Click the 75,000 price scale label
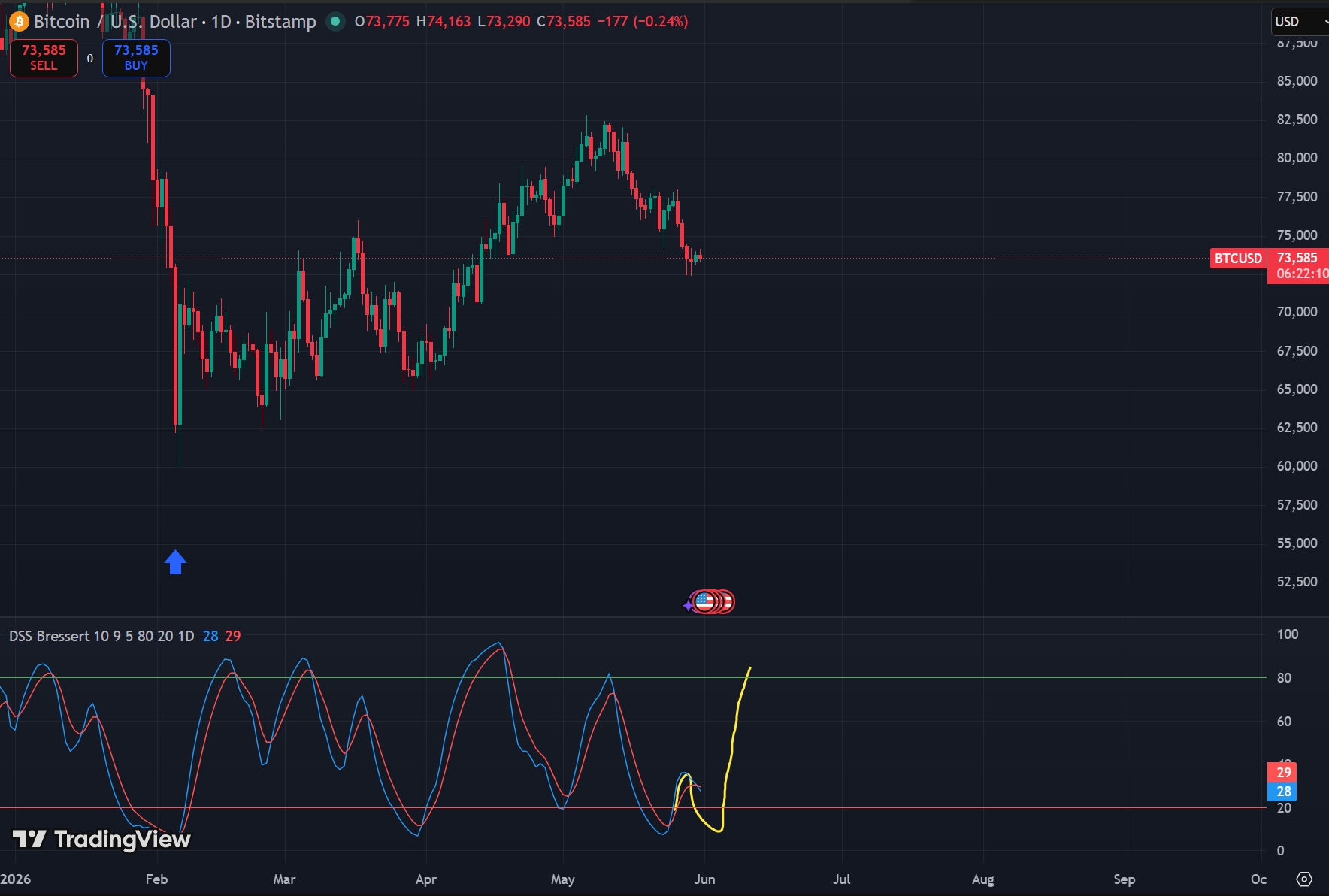Screen dimensions: 1329x896 point(1297,235)
